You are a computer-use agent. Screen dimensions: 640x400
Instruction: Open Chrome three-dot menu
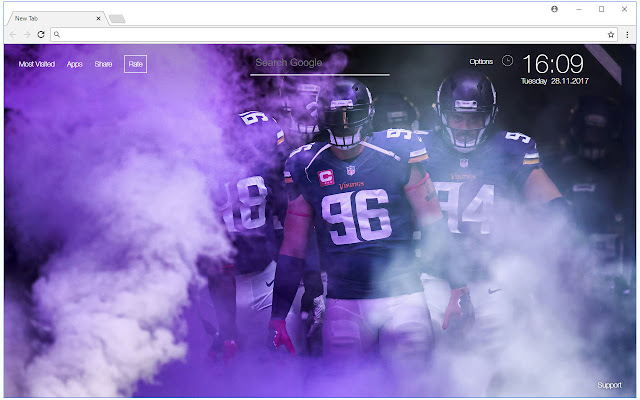(627, 35)
